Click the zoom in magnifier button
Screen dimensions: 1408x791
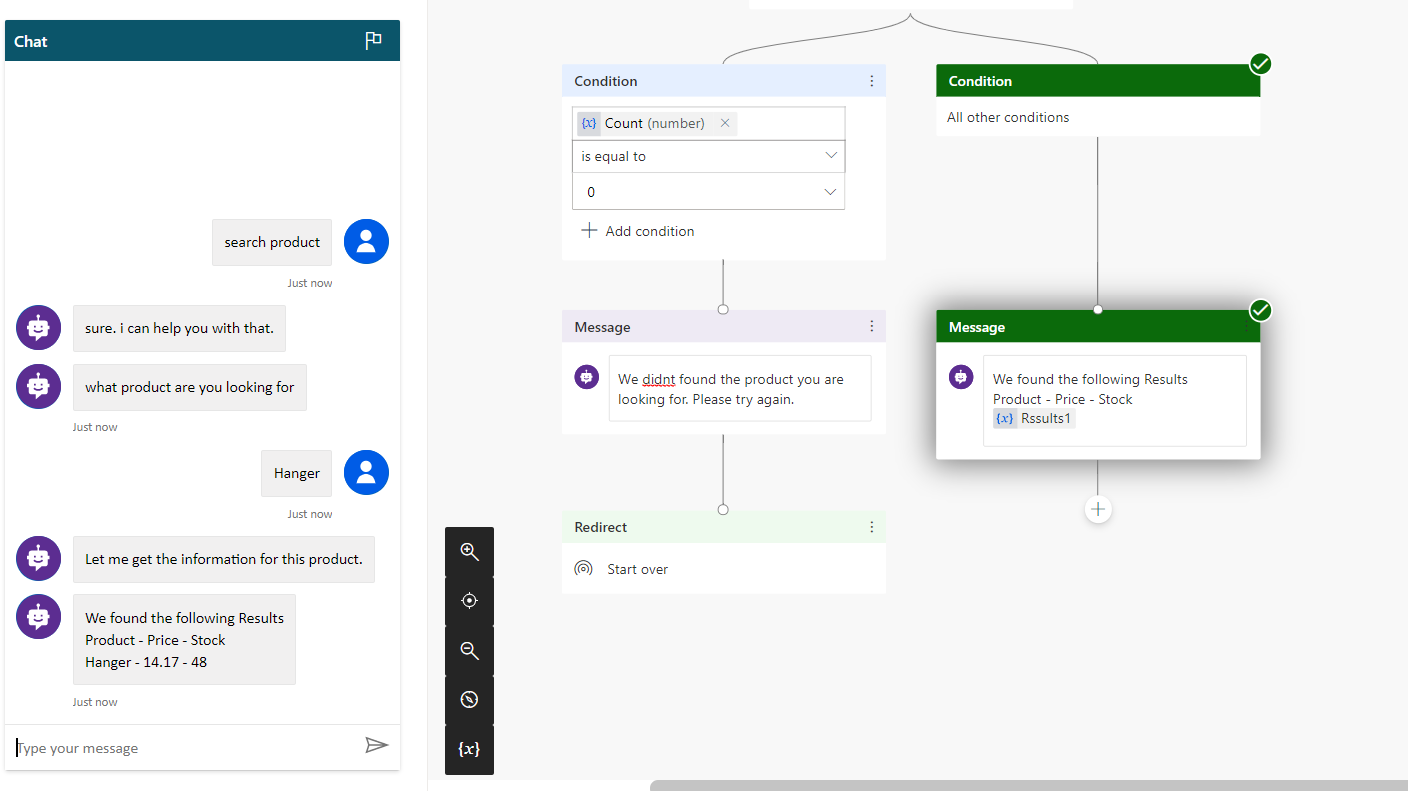tap(469, 552)
